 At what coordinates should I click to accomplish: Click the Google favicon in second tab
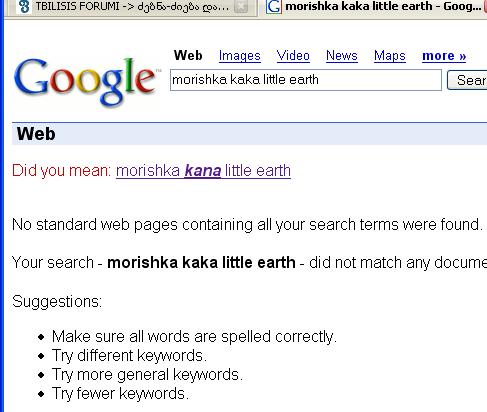click(x=274, y=7)
